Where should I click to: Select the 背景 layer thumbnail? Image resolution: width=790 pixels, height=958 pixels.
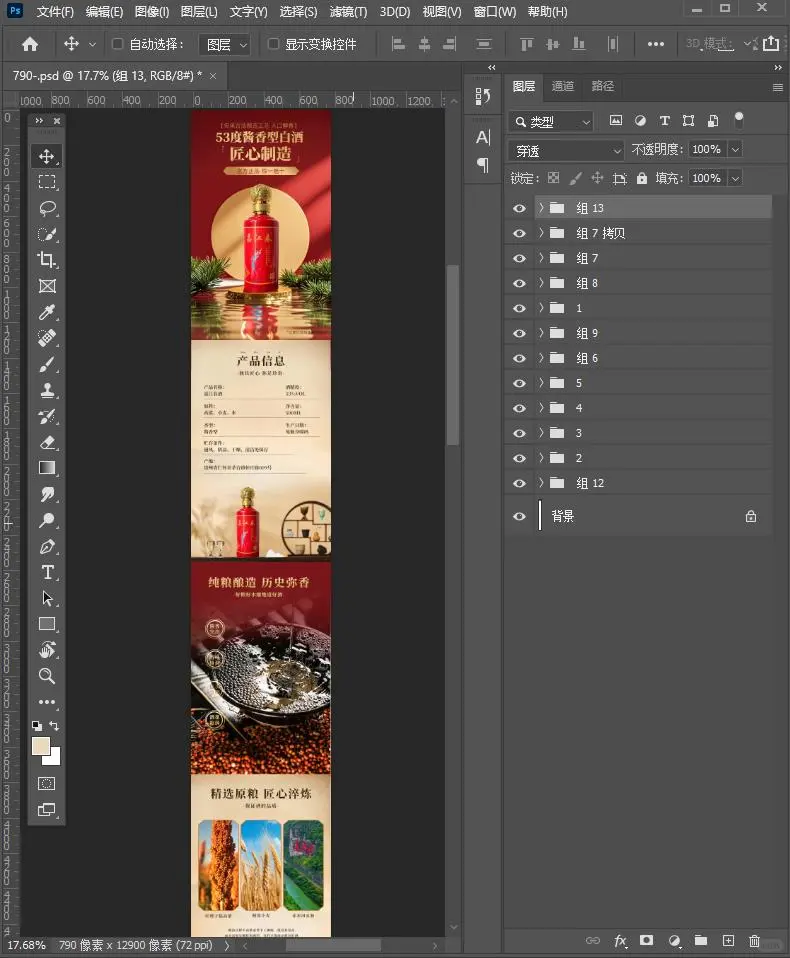tap(539, 516)
